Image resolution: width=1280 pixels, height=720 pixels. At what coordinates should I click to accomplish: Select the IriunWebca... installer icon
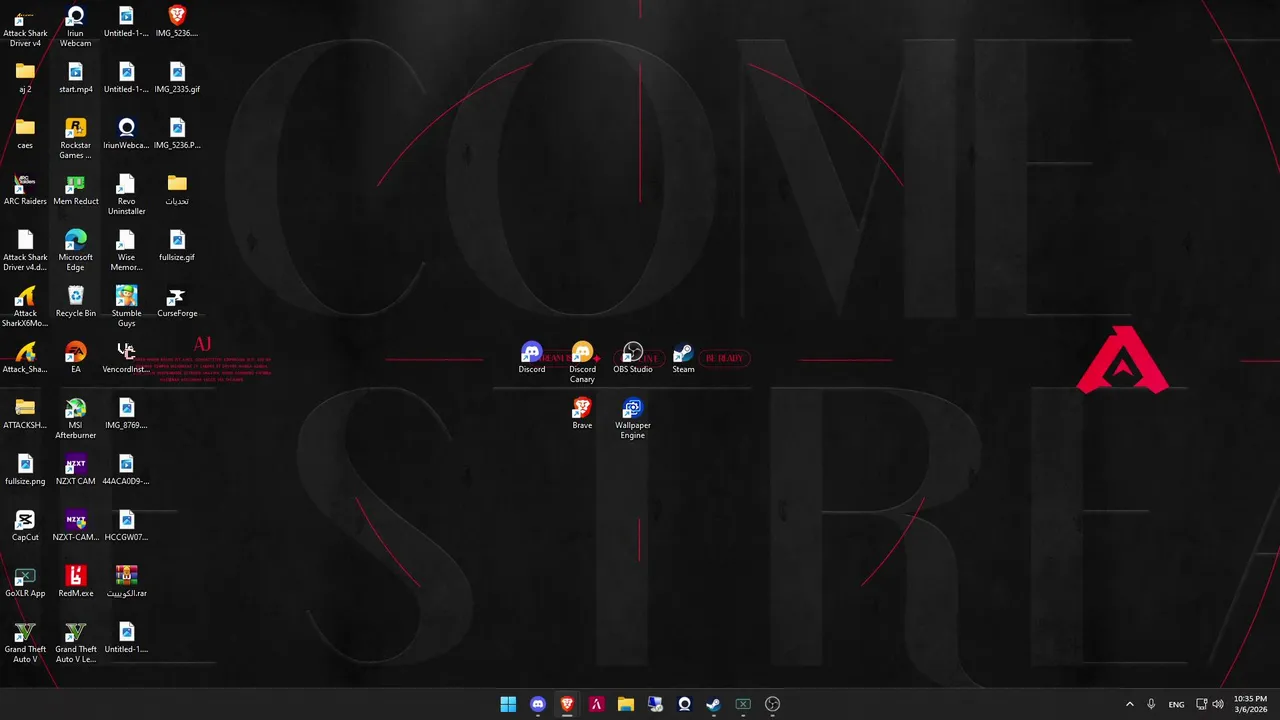(126, 134)
